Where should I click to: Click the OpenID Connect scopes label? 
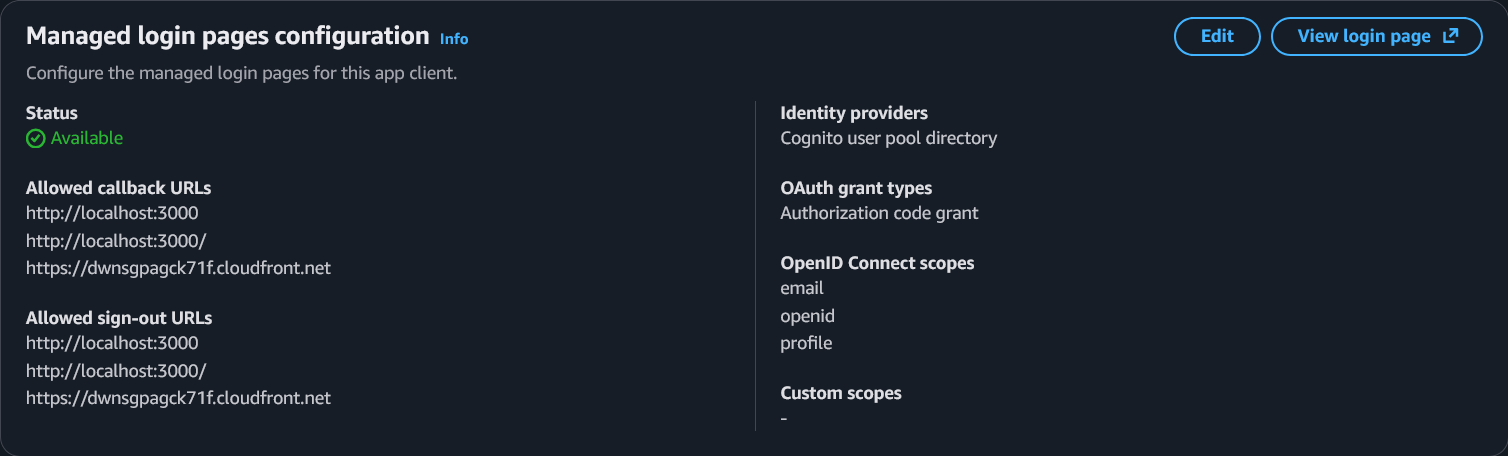click(877, 263)
